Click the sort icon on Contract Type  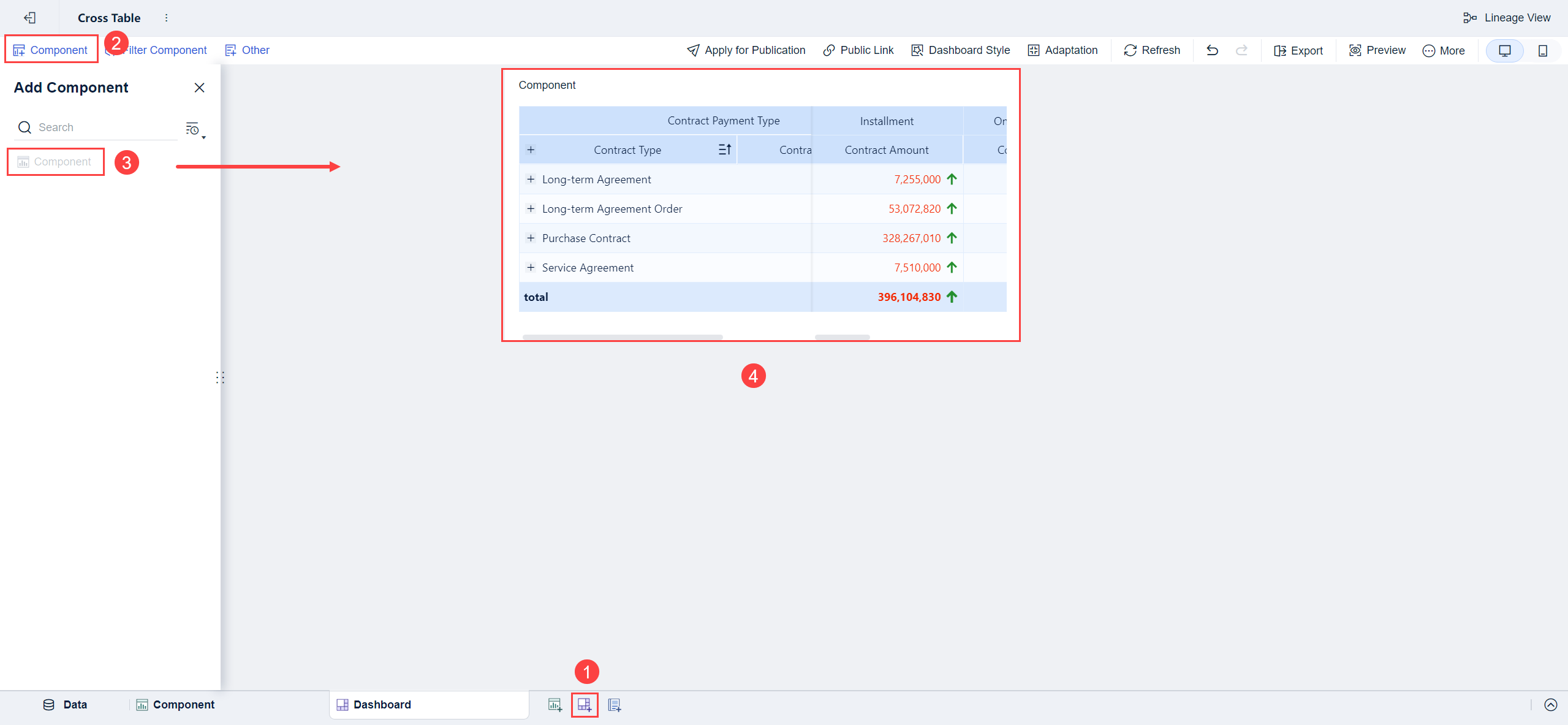pos(724,150)
